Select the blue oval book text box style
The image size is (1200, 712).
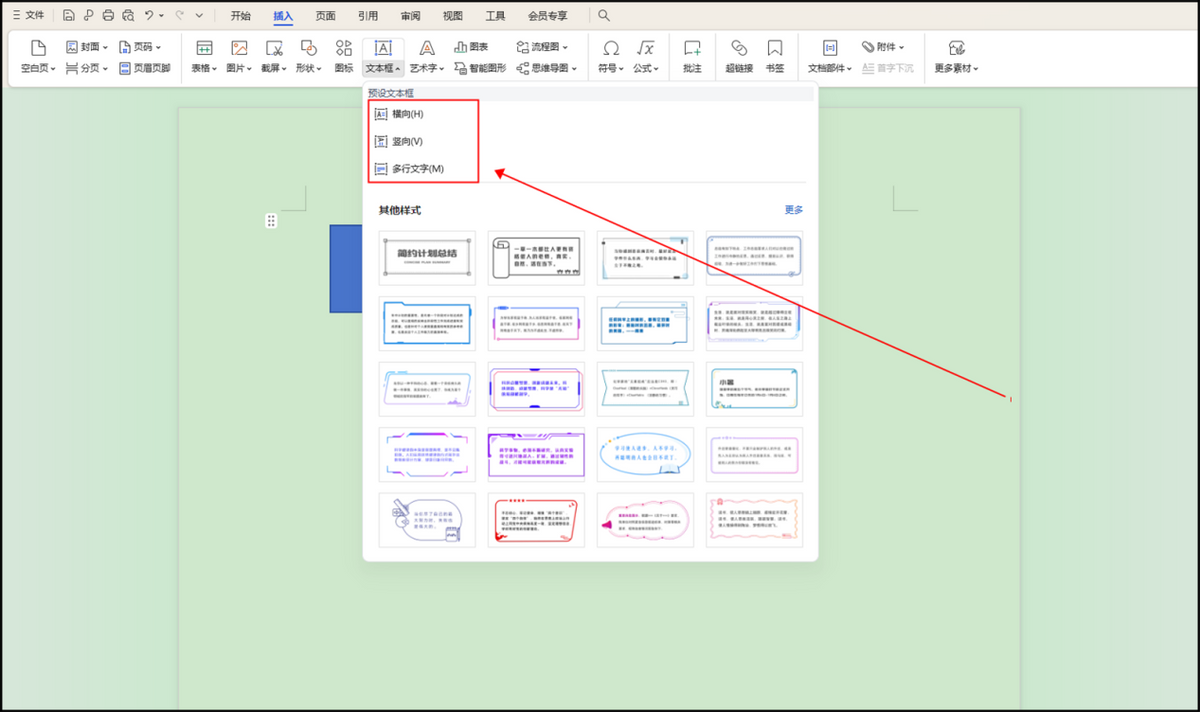pyautogui.click(x=644, y=455)
